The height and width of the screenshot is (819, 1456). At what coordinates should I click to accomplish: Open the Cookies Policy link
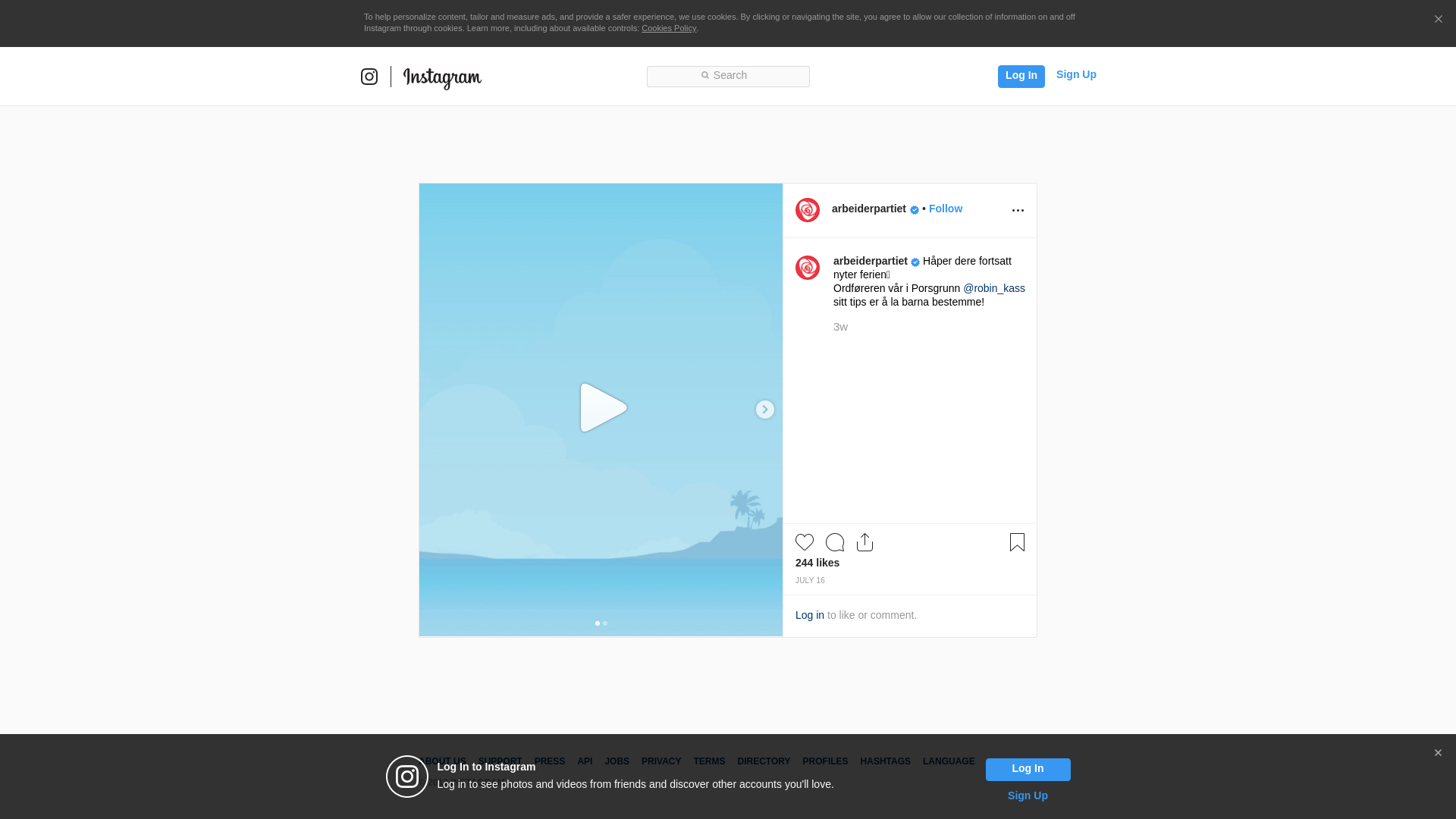coord(668,28)
